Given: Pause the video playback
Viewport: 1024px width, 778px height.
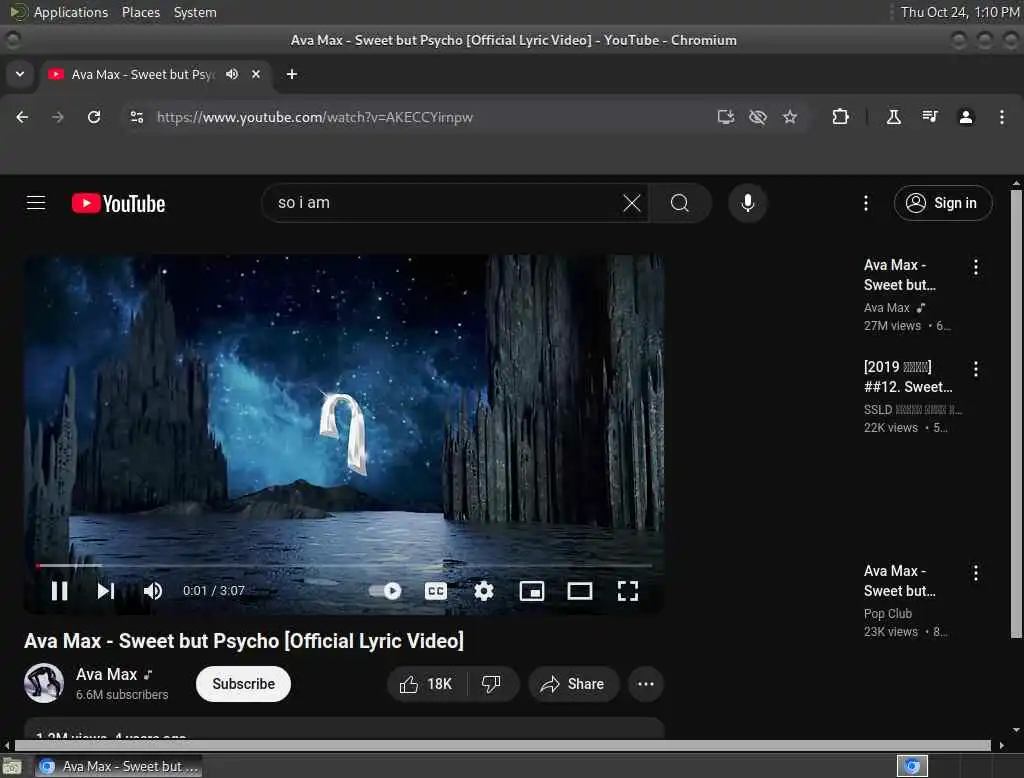Looking at the screenshot, I should tap(59, 591).
